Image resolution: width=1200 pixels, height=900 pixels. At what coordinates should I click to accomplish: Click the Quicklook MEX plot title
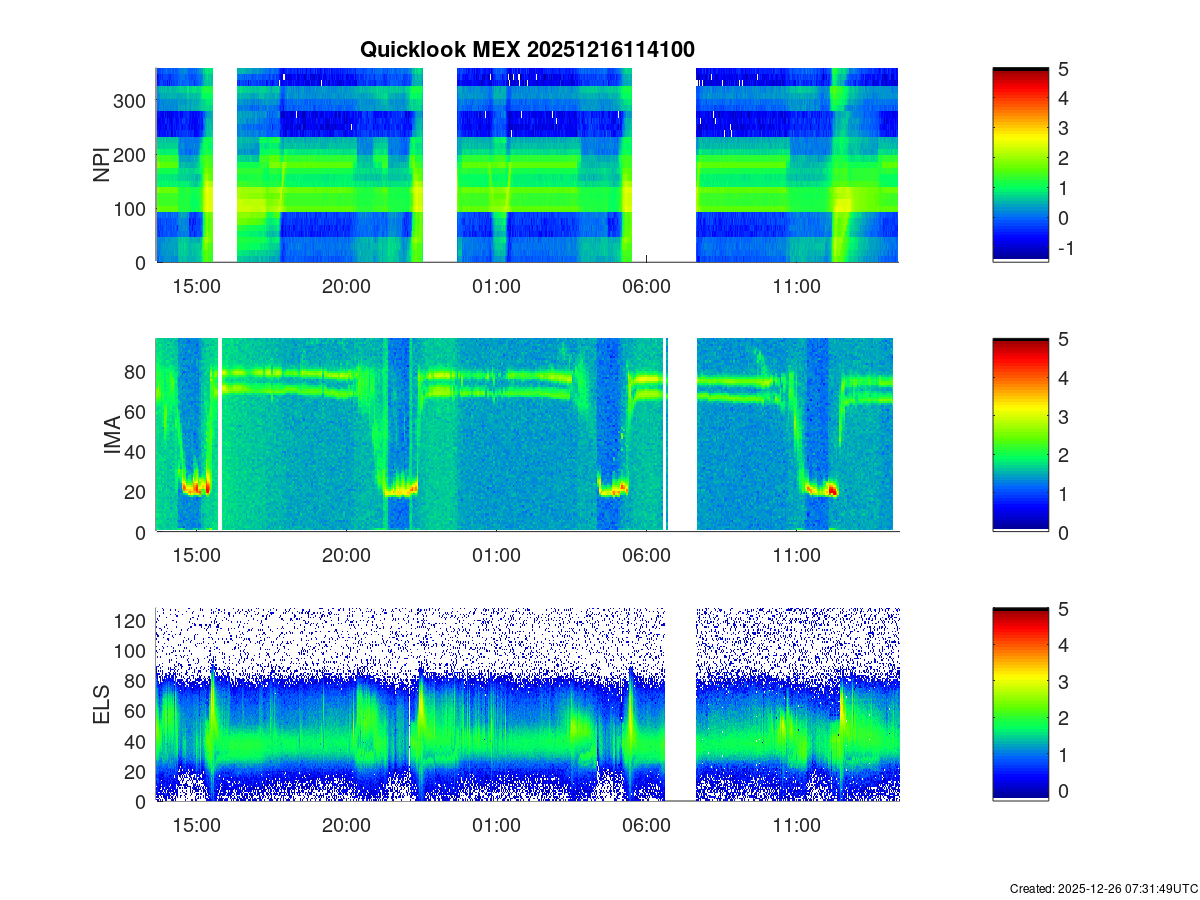pos(527,49)
